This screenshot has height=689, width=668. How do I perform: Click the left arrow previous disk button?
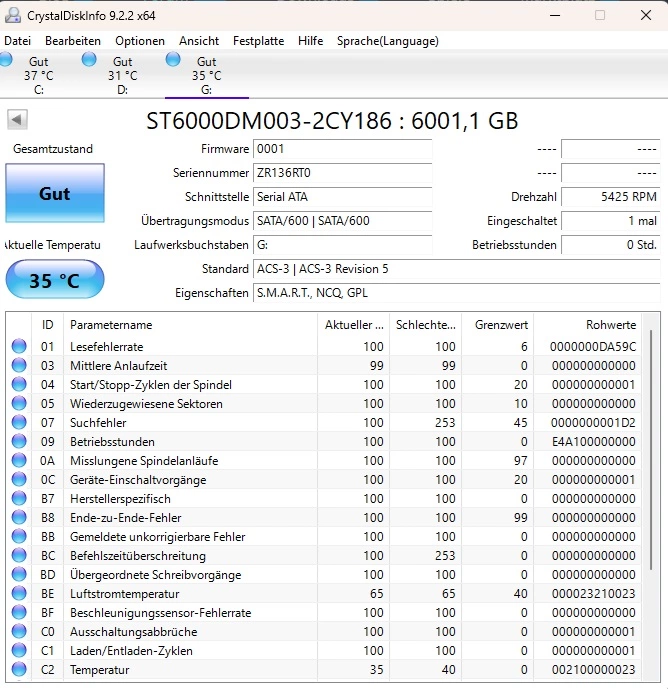17,120
